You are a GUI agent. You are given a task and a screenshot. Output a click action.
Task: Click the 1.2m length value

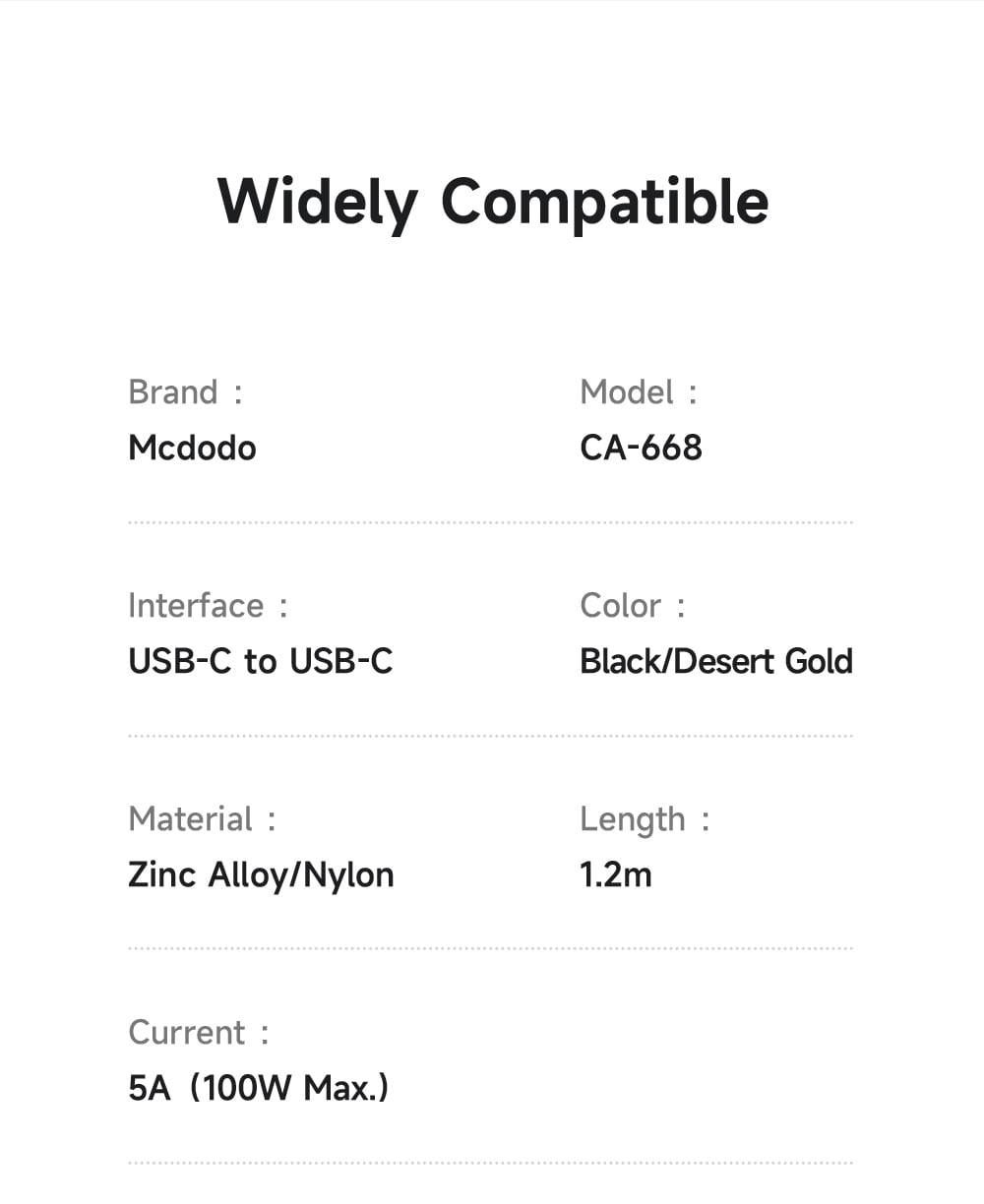616,875
